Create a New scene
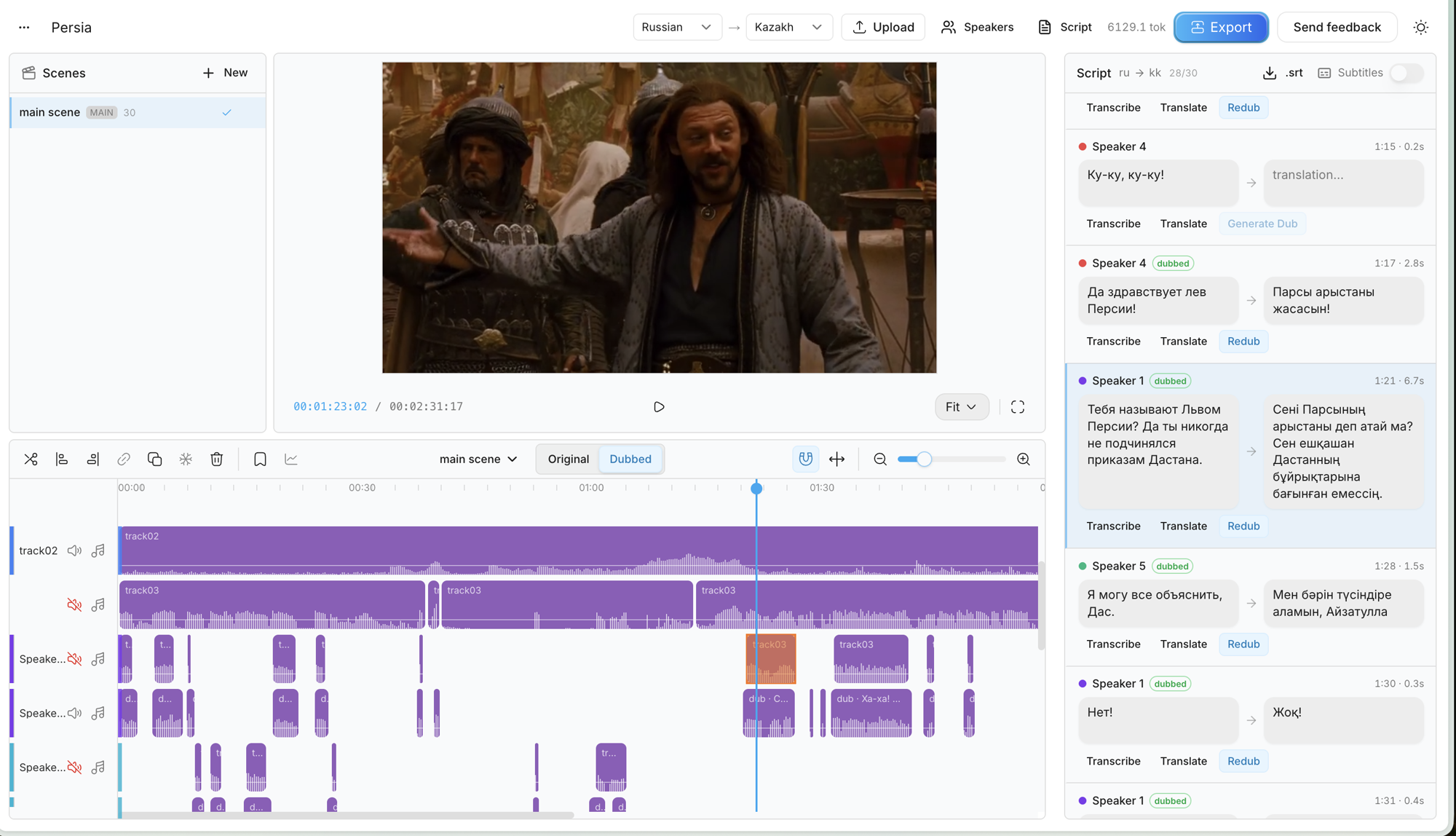This screenshot has height=836, width=1456. pos(225,73)
